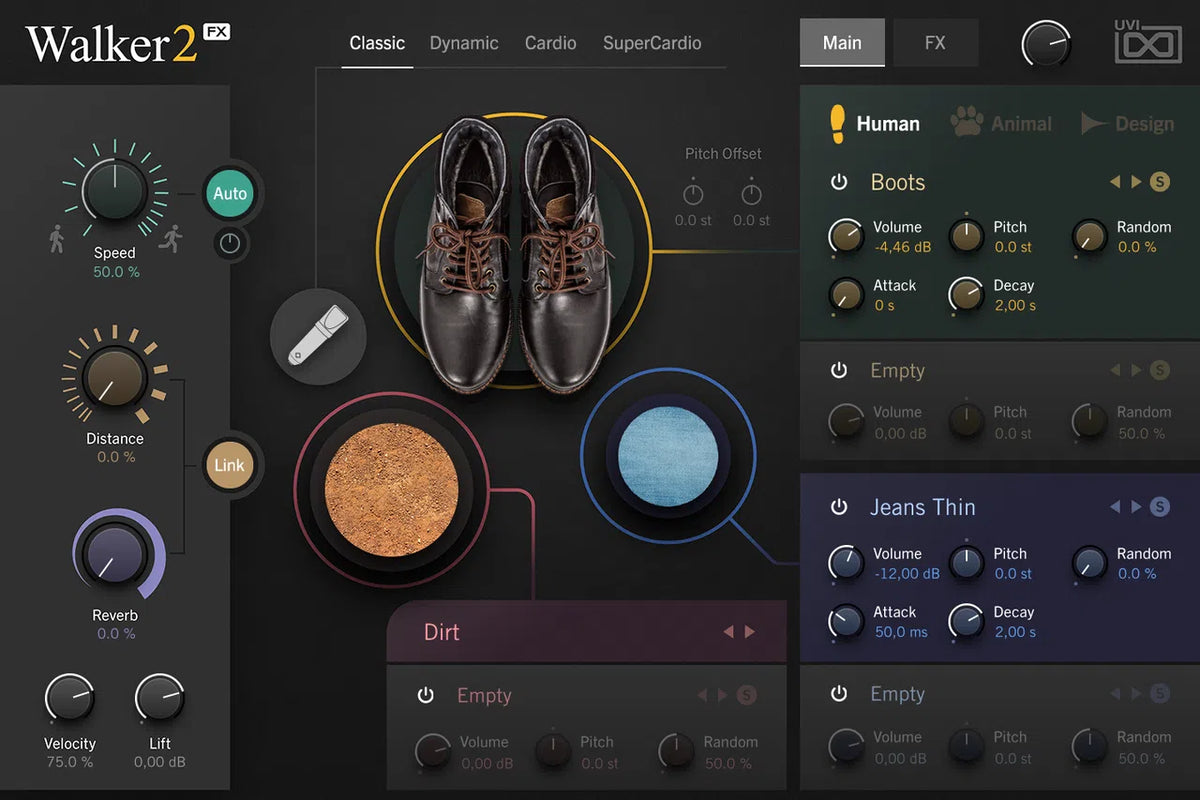Click the Link button
Viewport: 1200px width, 800px height.
tap(229, 466)
